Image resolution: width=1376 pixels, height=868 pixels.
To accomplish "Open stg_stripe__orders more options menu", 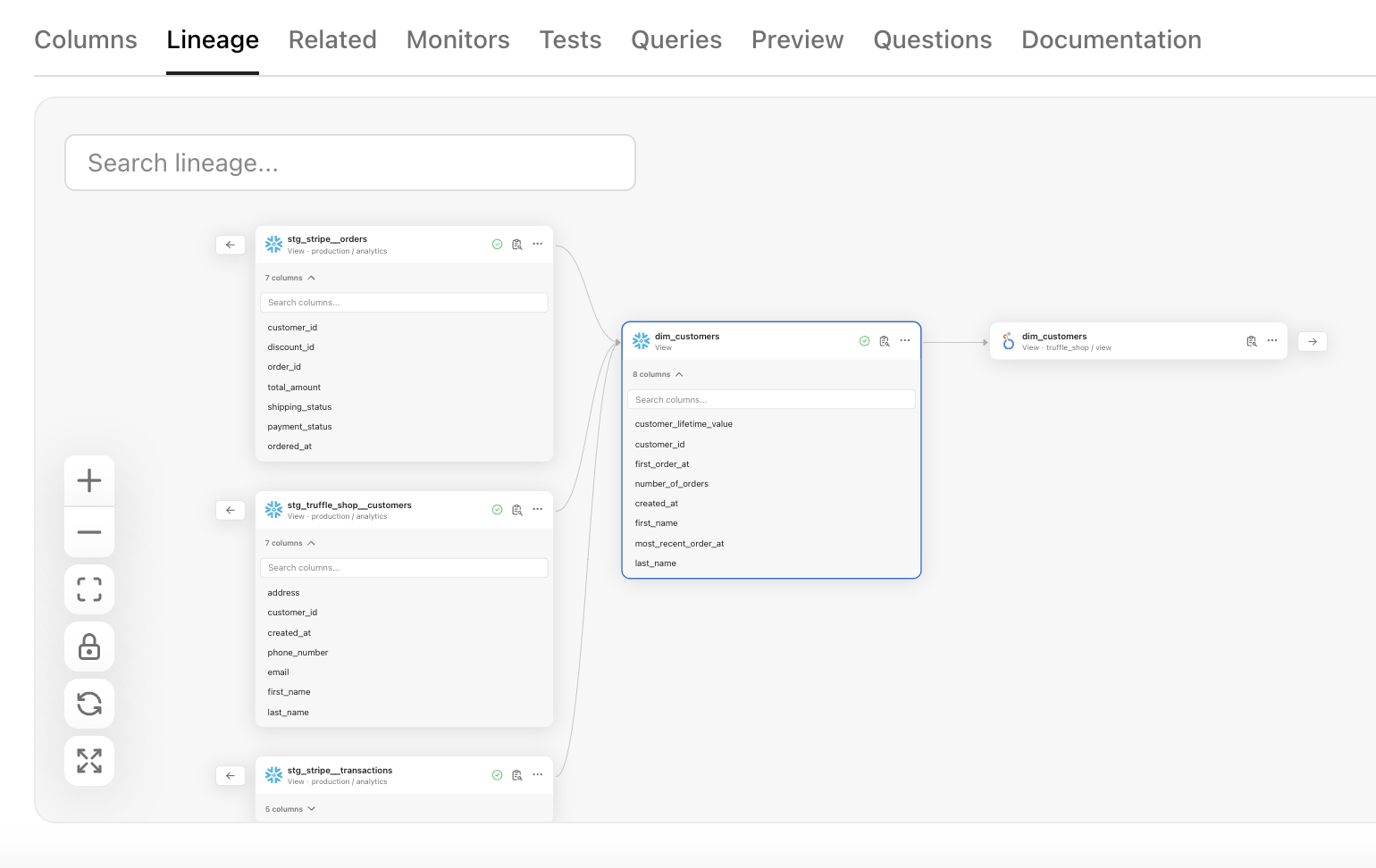I will [x=538, y=244].
